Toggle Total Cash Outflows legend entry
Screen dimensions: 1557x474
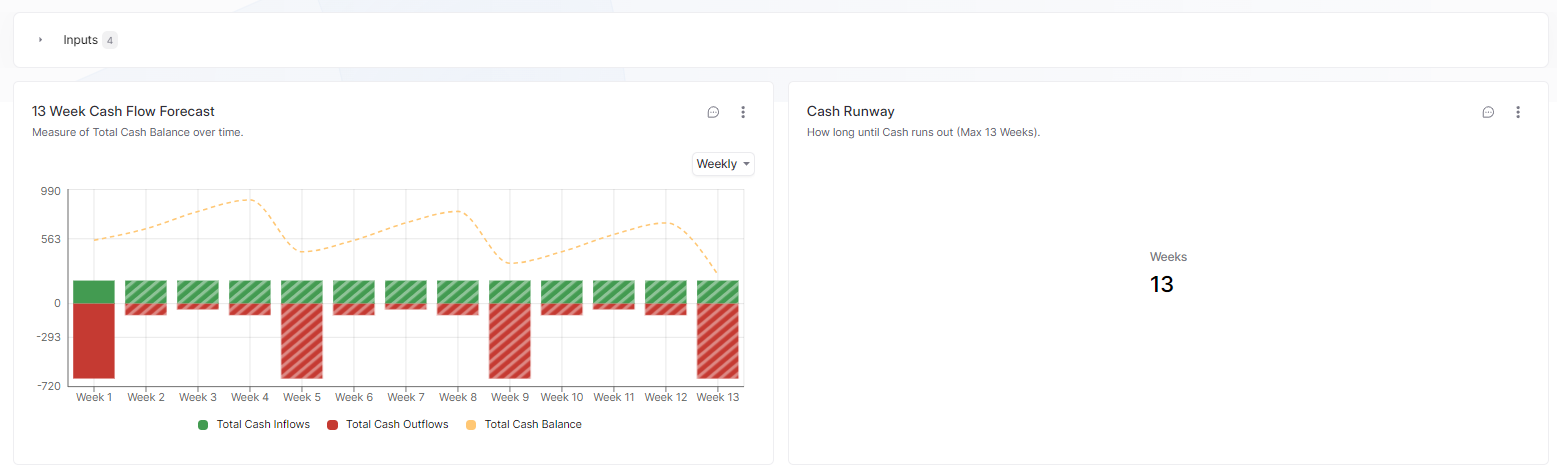click(x=388, y=424)
